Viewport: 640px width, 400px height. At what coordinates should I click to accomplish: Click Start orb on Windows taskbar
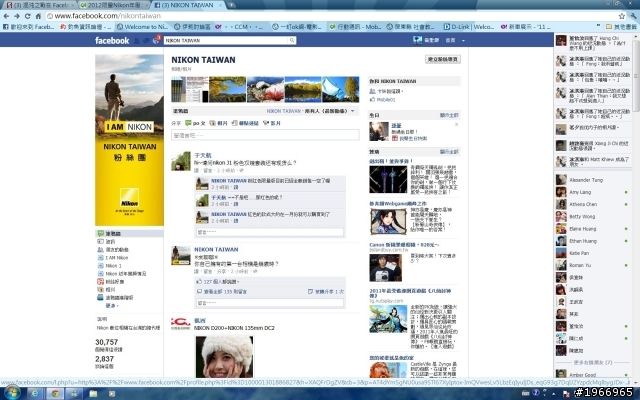point(12,393)
